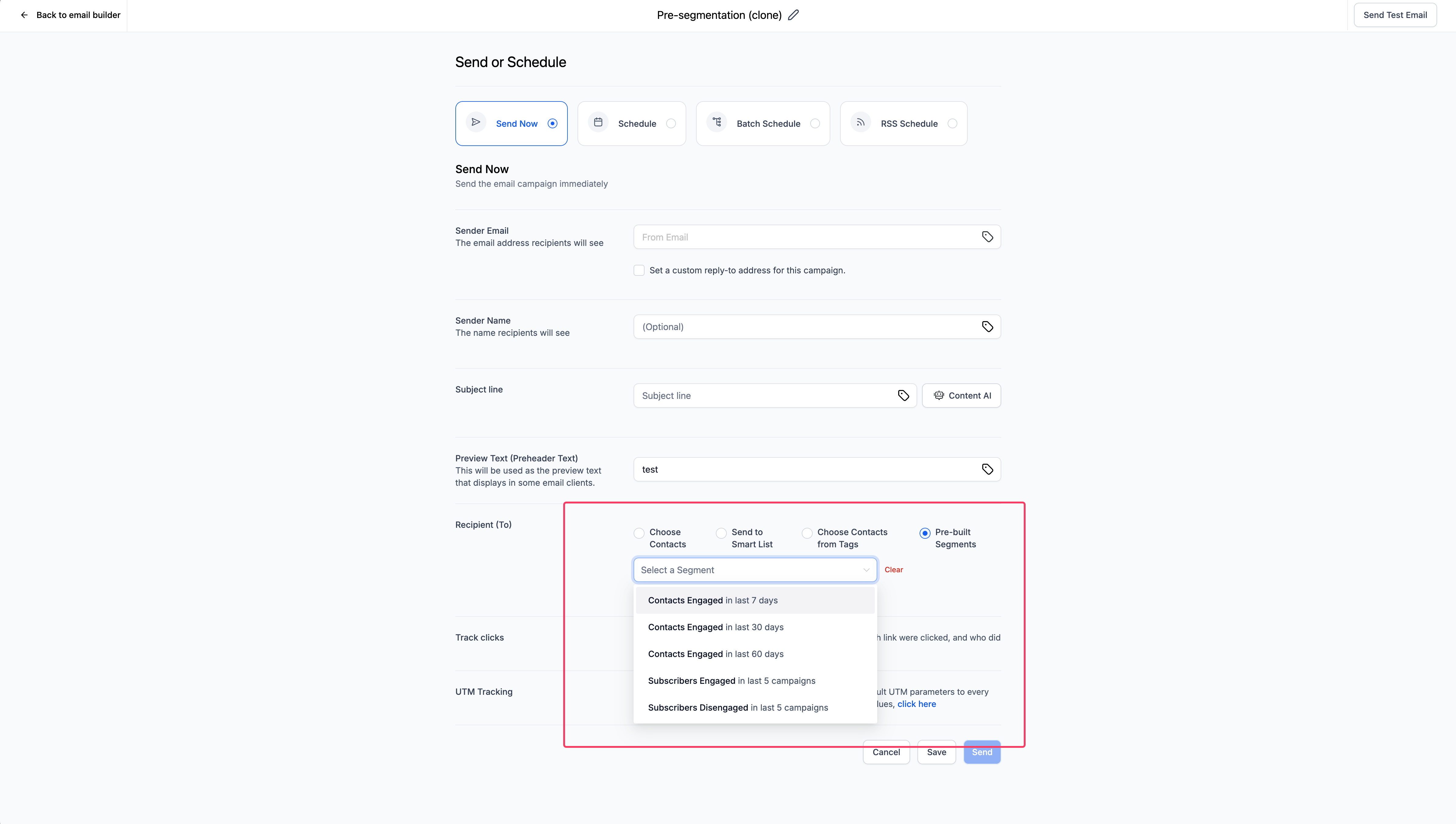Click tag icon in Preview Text field

pos(987,469)
